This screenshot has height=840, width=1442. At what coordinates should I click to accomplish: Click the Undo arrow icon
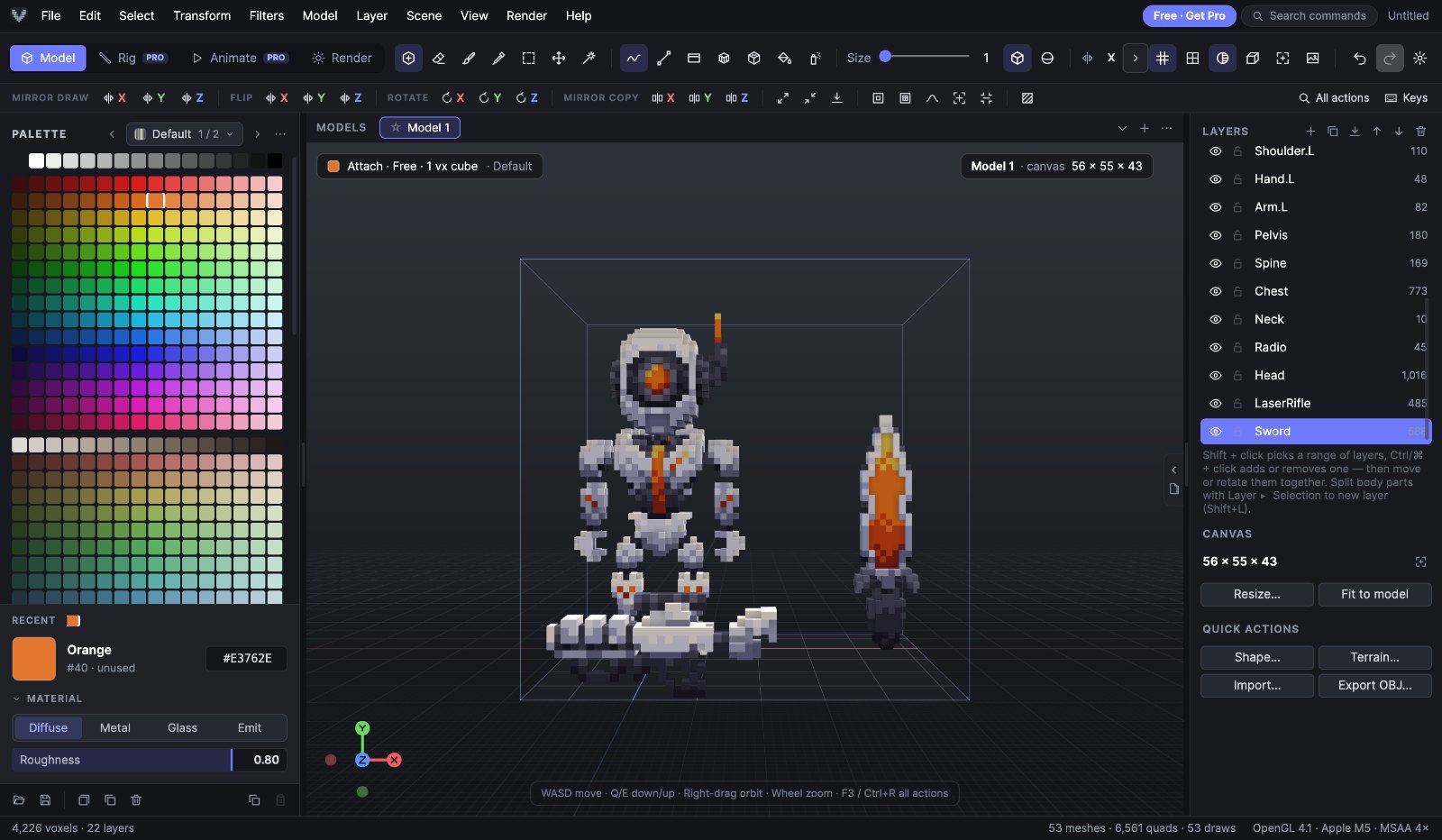pyautogui.click(x=1360, y=58)
